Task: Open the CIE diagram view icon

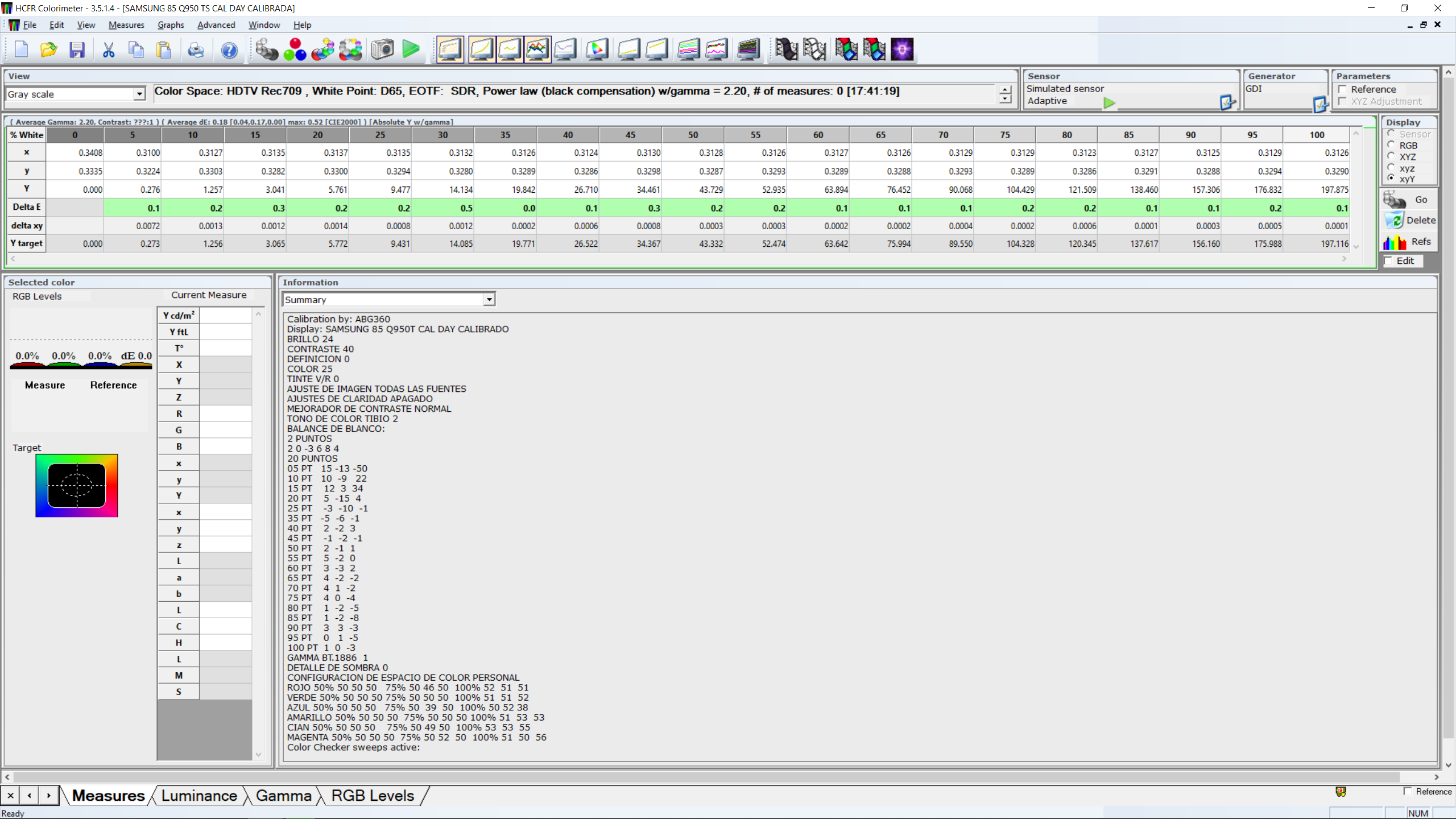Action: coord(597,49)
